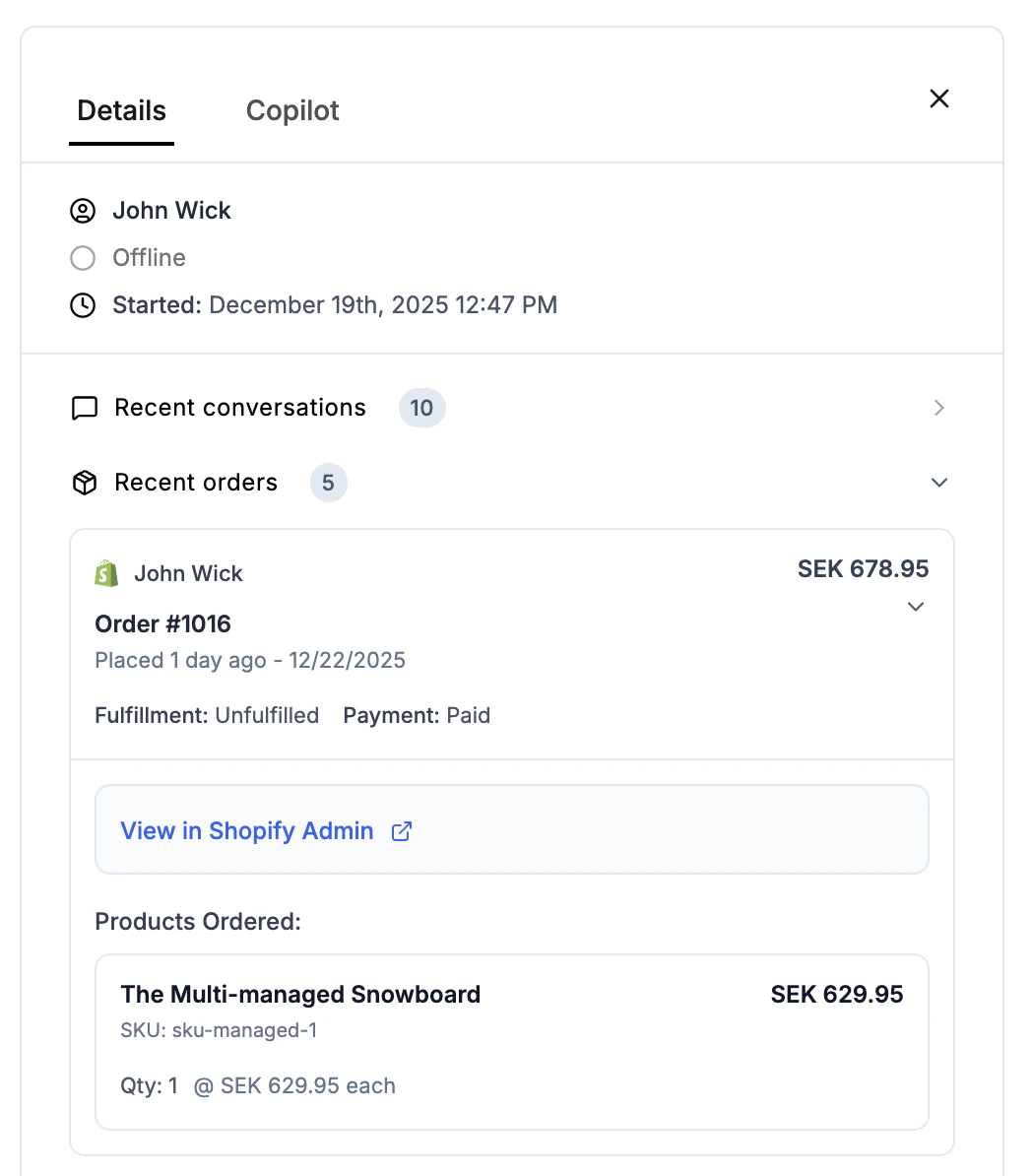Switch to the Copilot tab
Image resolution: width=1032 pixels, height=1176 pixels.
coord(291,110)
